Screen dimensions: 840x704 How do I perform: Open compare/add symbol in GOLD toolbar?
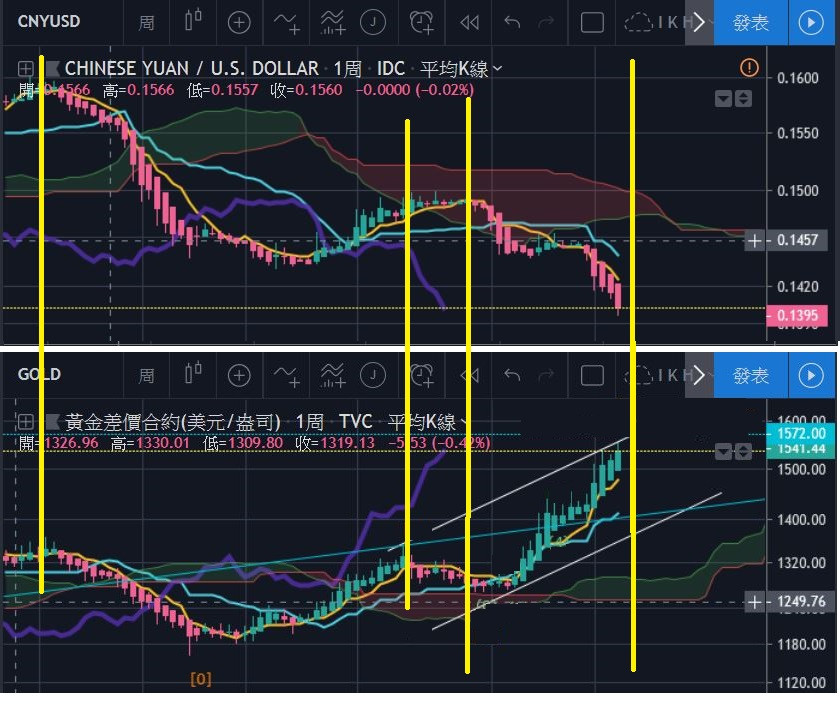click(x=239, y=376)
